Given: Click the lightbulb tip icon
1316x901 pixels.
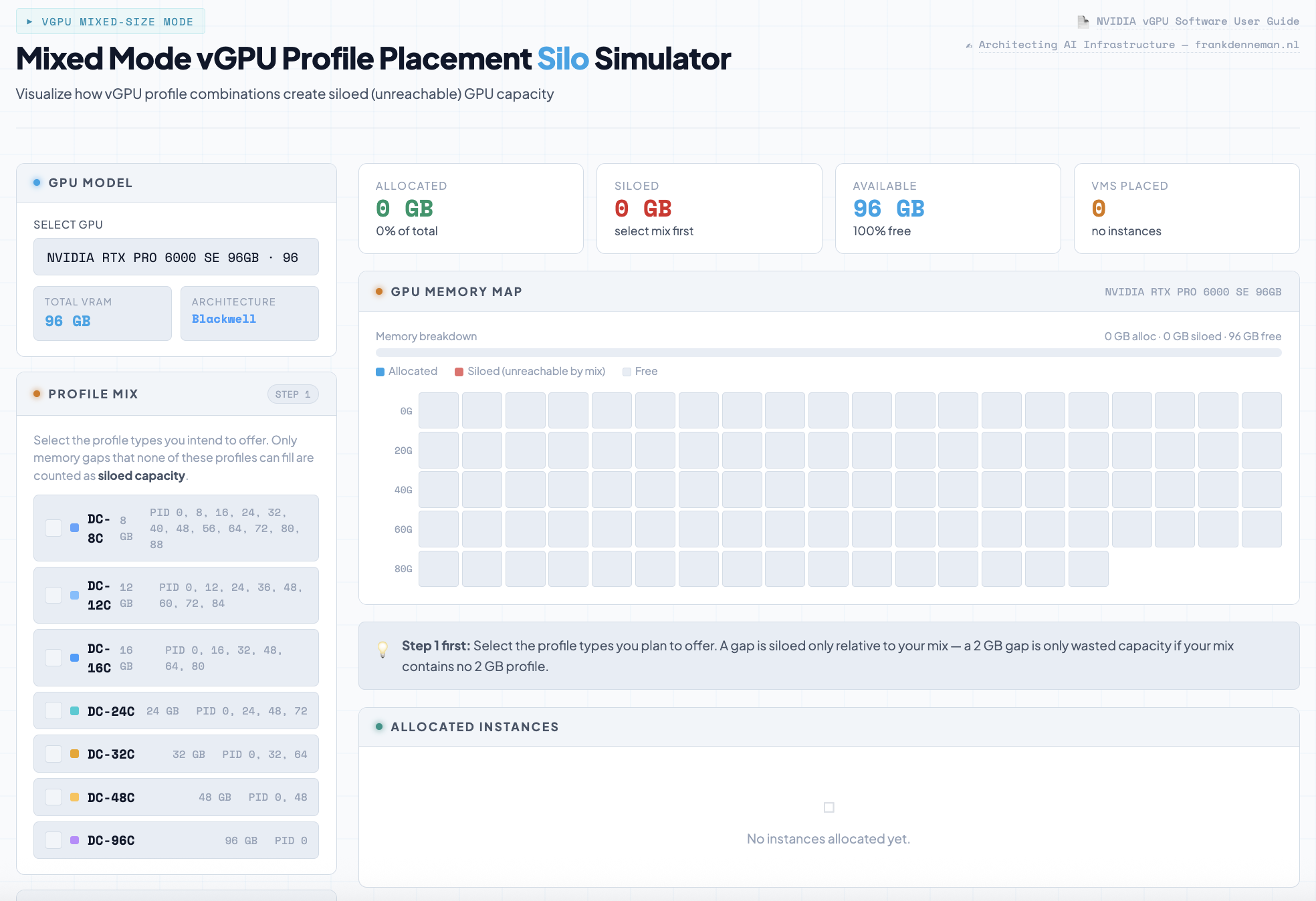Looking at the screenshot, I should click(x=382, y=649).
